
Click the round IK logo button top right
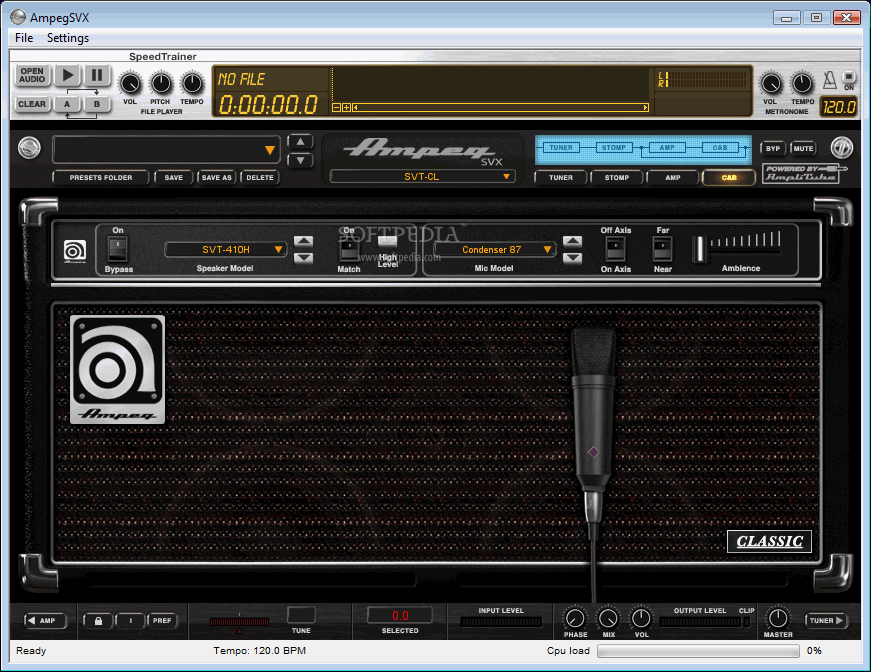[842, 148]
